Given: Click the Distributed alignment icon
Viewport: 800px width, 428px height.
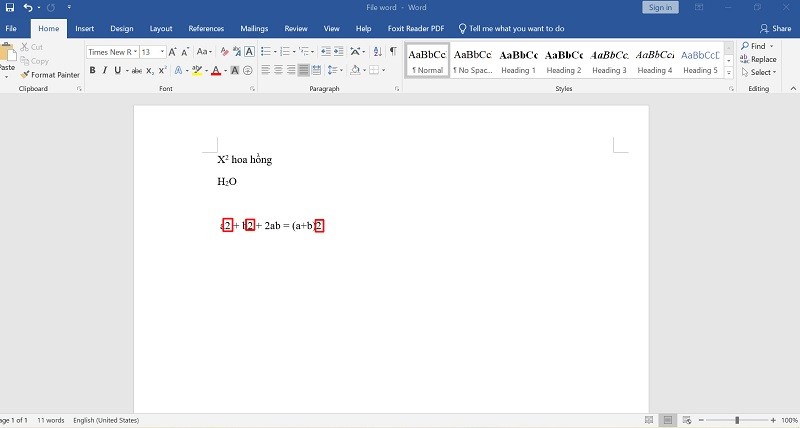Looking at the screenshot, I should tap(316, 70).
